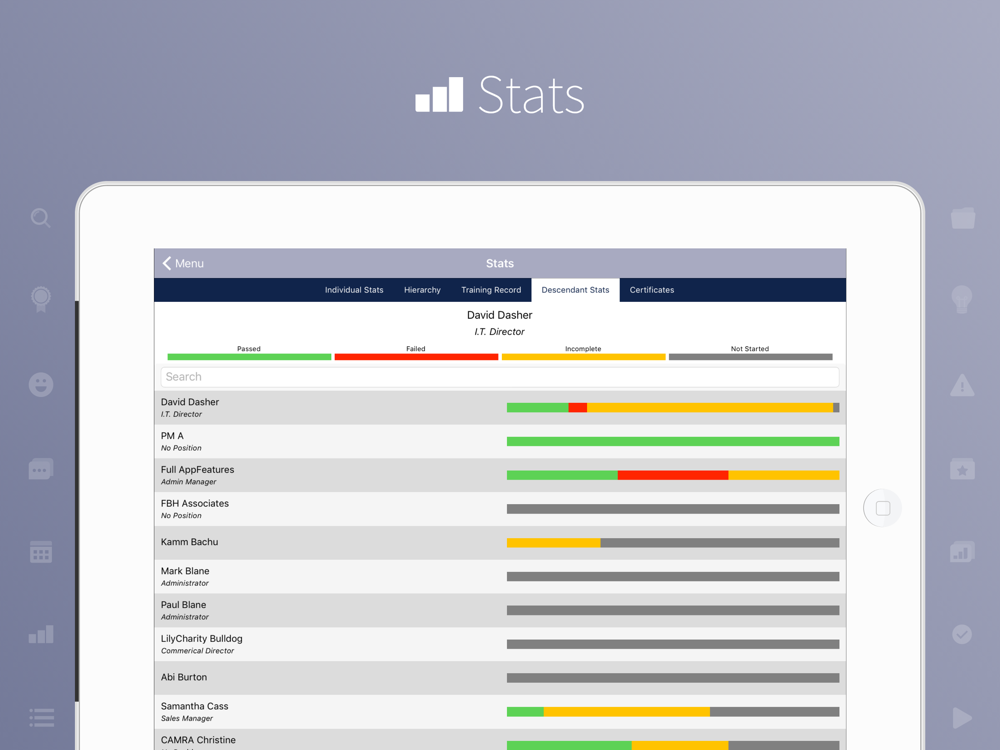Select the Training Record tab
The width and height of the screenshot is (1000, 750).
tap(491, 290)
